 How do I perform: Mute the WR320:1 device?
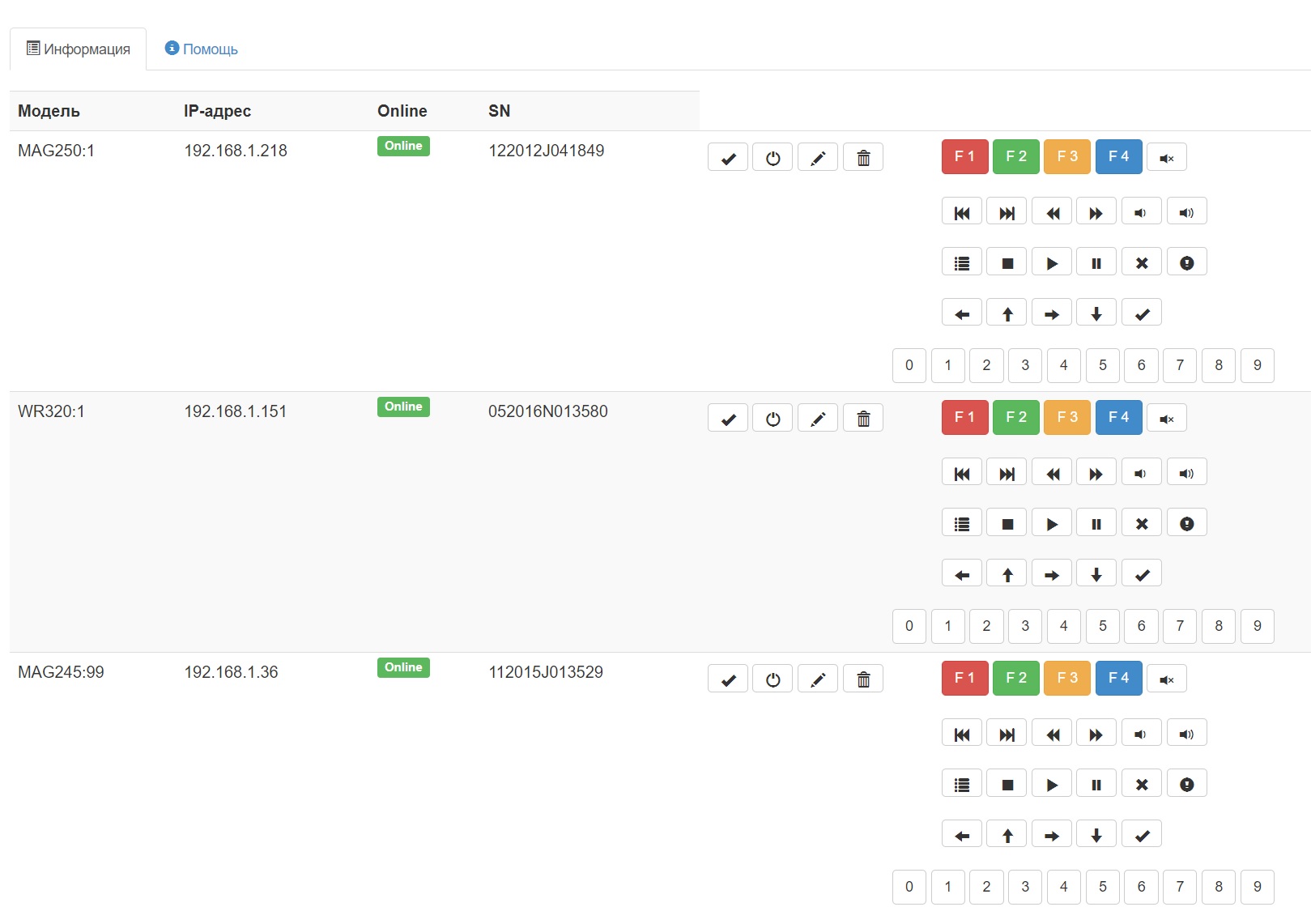(x=1167, y=419)
